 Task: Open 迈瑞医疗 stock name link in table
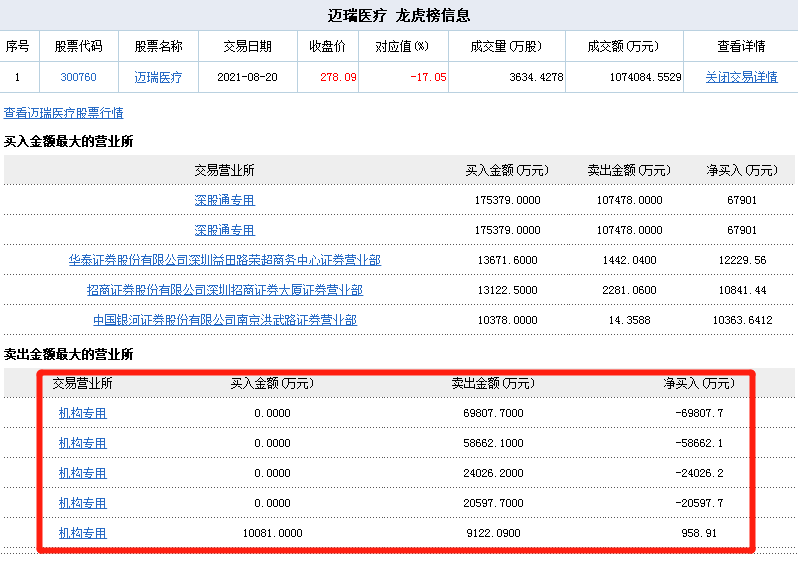[158, 77]
